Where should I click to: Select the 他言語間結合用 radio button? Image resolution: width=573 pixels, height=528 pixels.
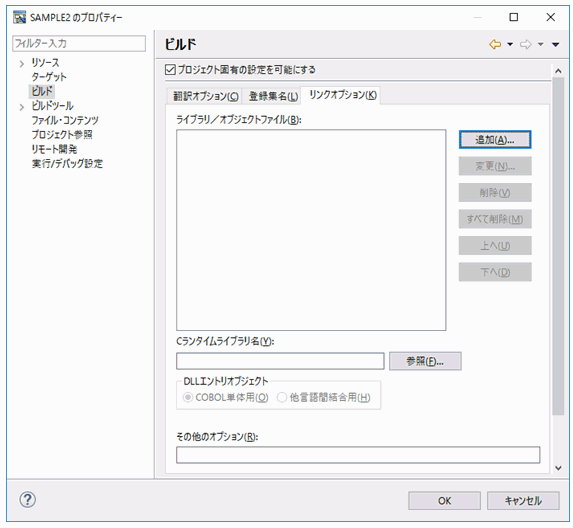pos(282,397)
